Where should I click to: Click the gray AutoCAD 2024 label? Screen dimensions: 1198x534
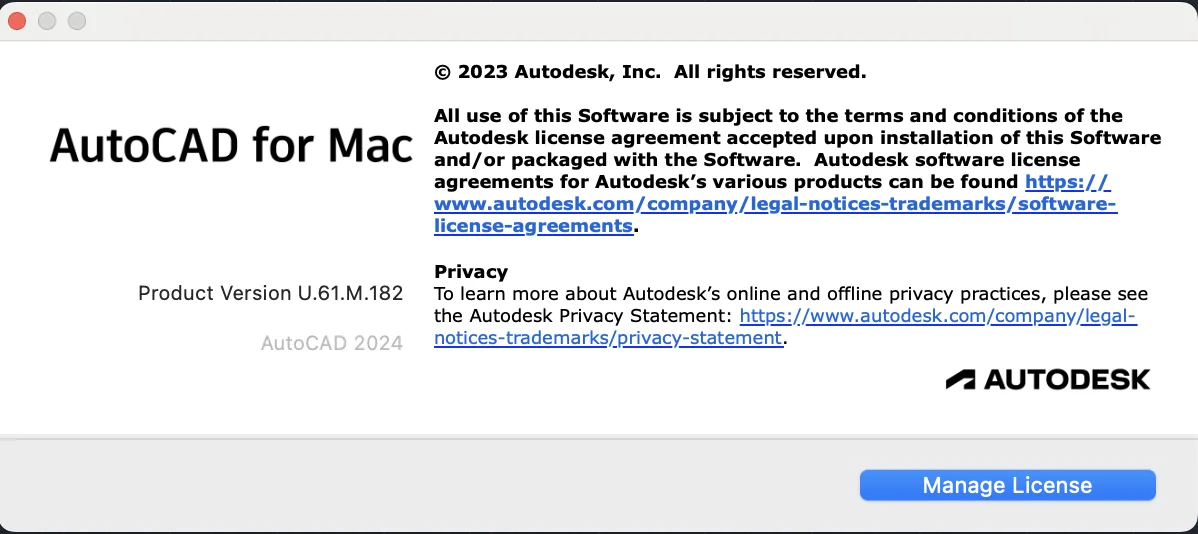point(332,343)
